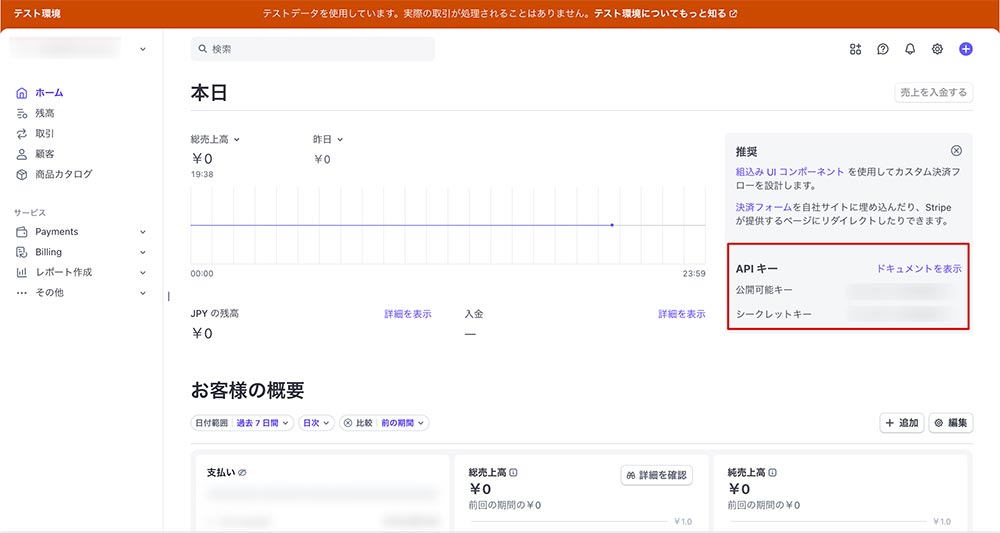Open the 昨日 comparison dropdown

point(328,139)
